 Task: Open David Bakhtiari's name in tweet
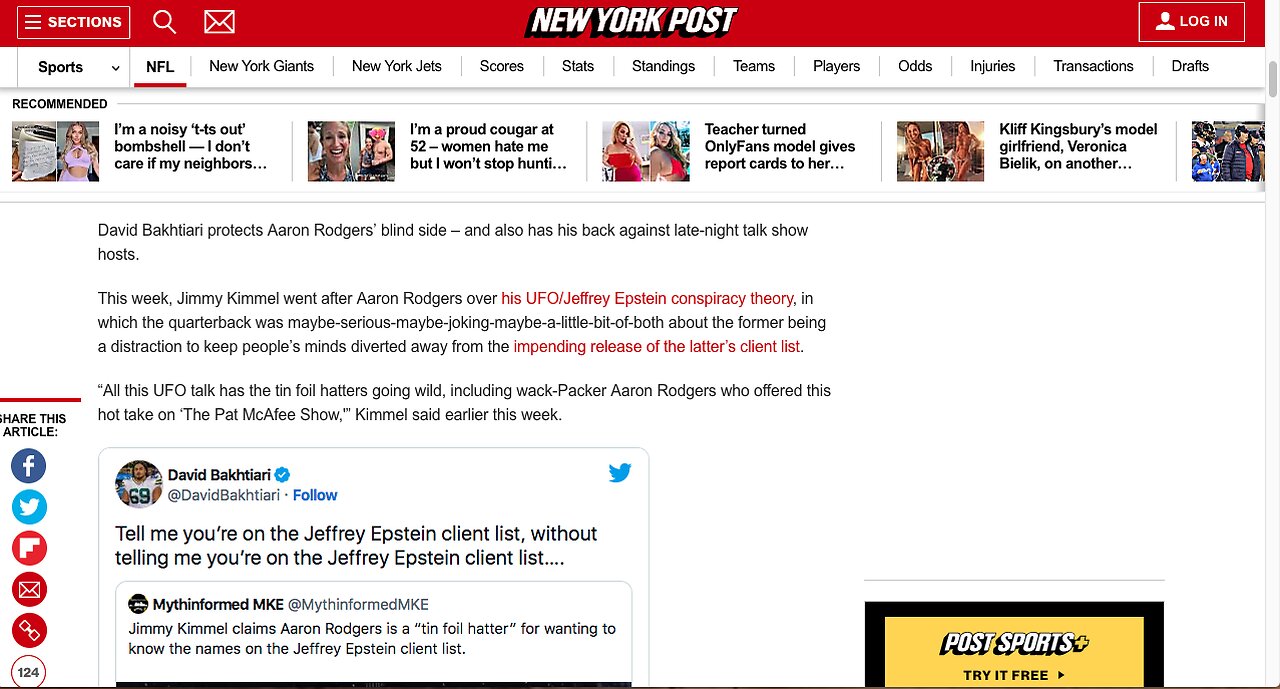point(219,475)
